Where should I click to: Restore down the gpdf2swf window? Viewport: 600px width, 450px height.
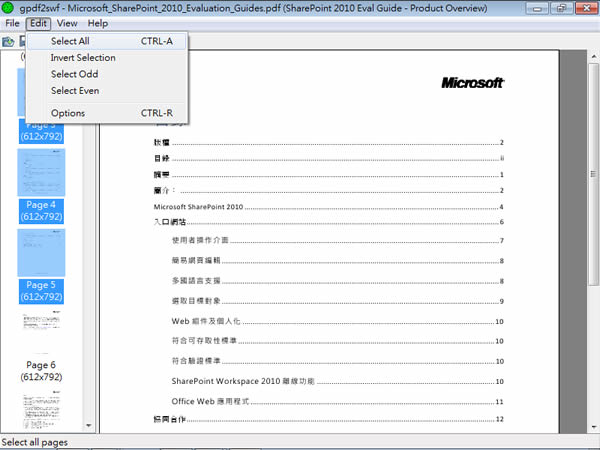click(x=561, y=8)
